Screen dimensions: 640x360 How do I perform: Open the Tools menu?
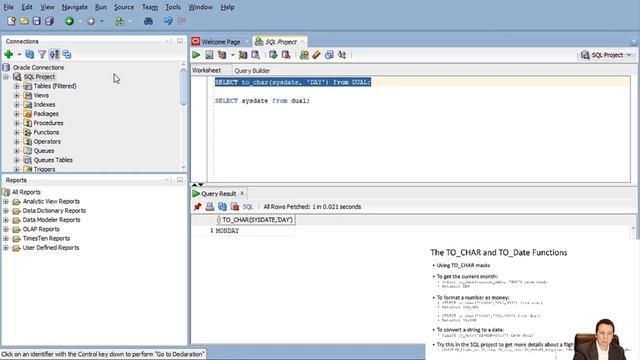(173, 7)
